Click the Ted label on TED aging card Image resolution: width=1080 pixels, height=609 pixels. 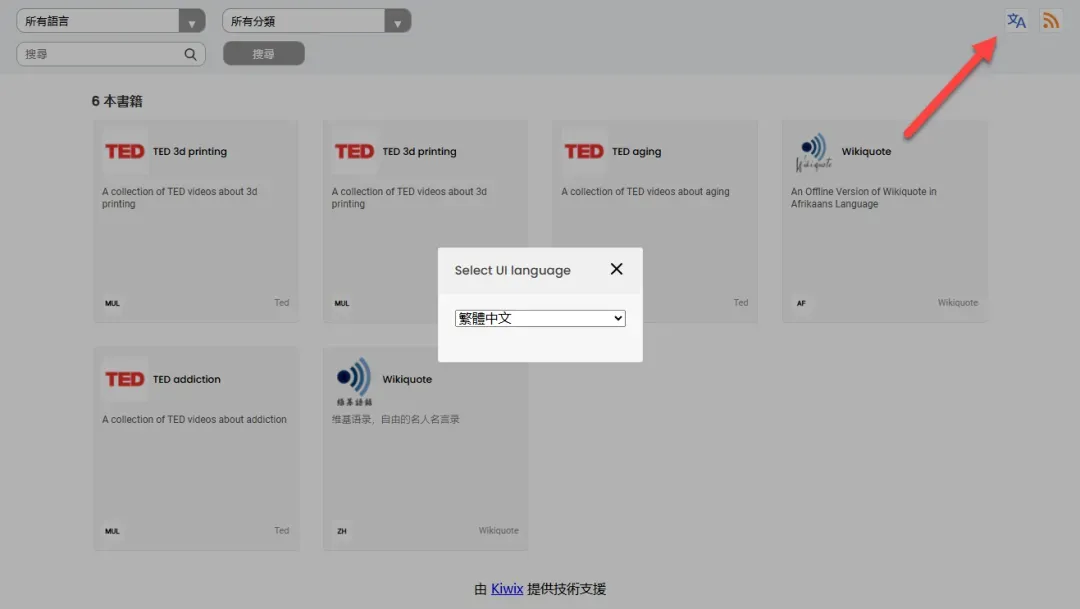(x=740, y=303)
